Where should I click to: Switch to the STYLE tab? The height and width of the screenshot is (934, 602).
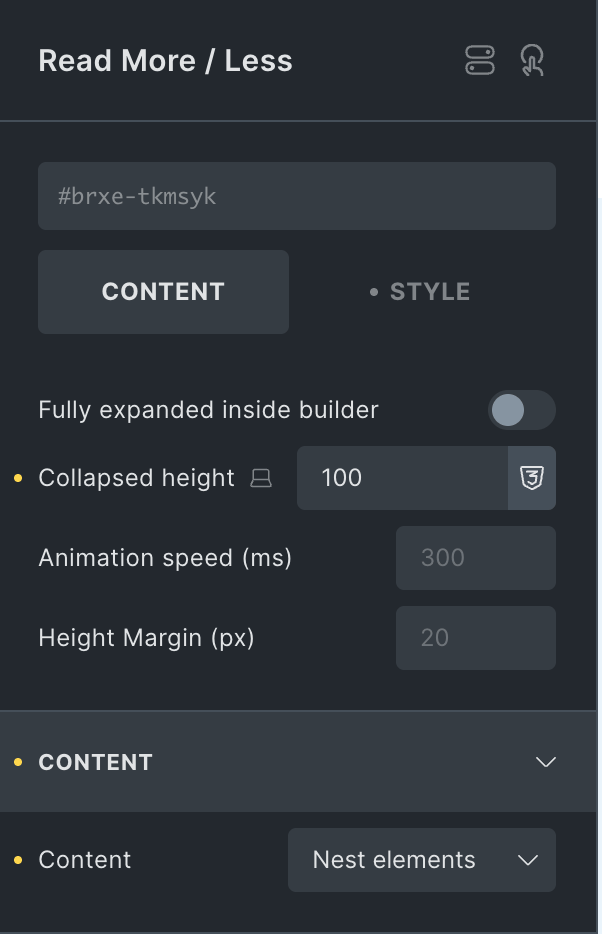[x=420, y=292]
